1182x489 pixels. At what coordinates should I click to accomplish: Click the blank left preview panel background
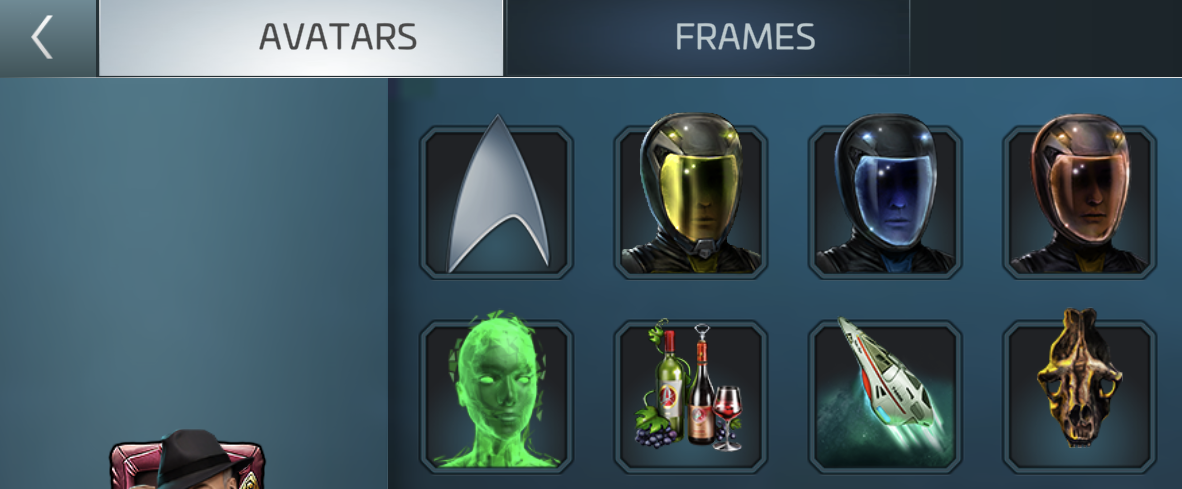pos(194,249)
